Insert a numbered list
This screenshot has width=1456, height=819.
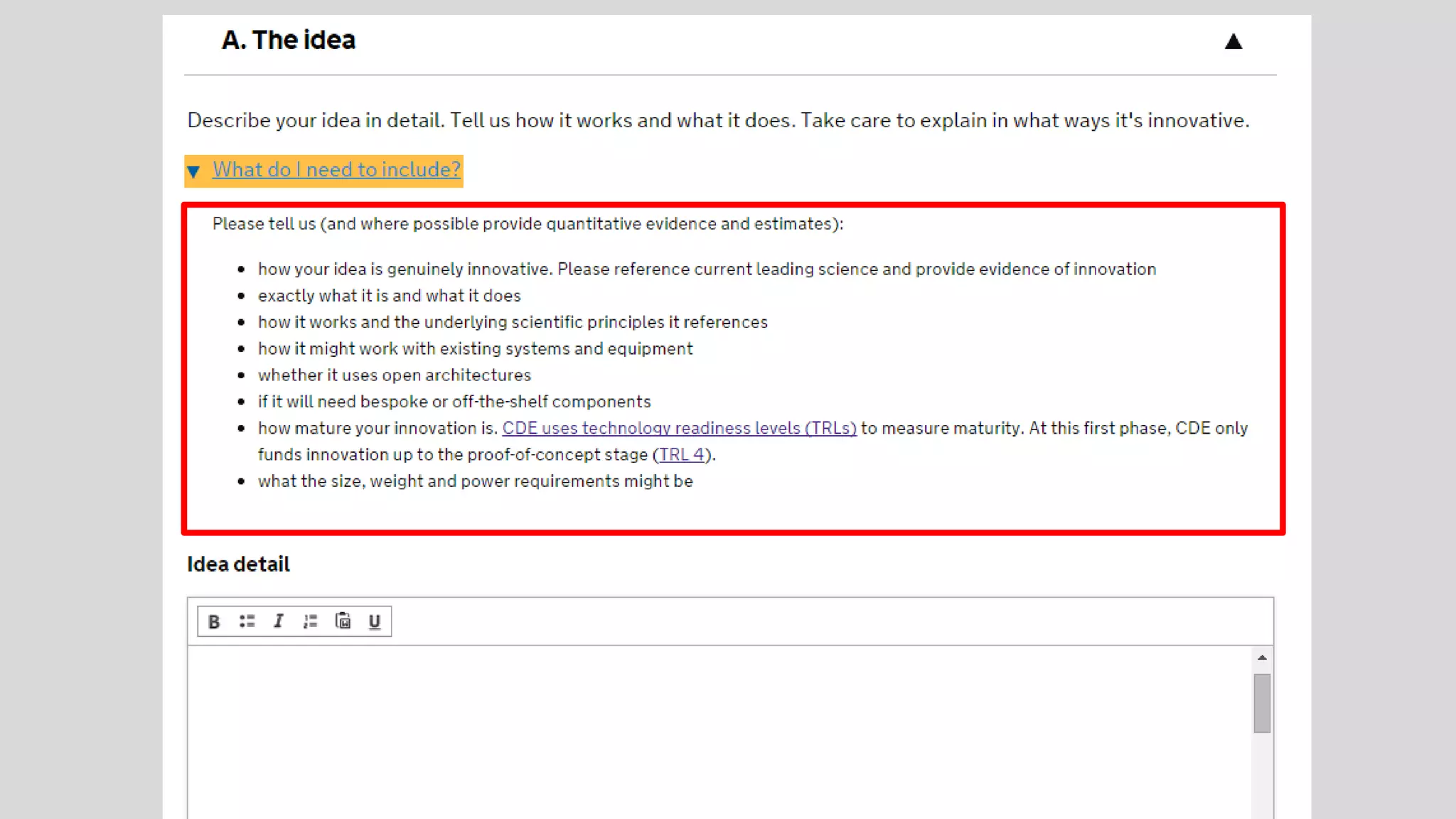pyautogui.click(x=310, y=622)
